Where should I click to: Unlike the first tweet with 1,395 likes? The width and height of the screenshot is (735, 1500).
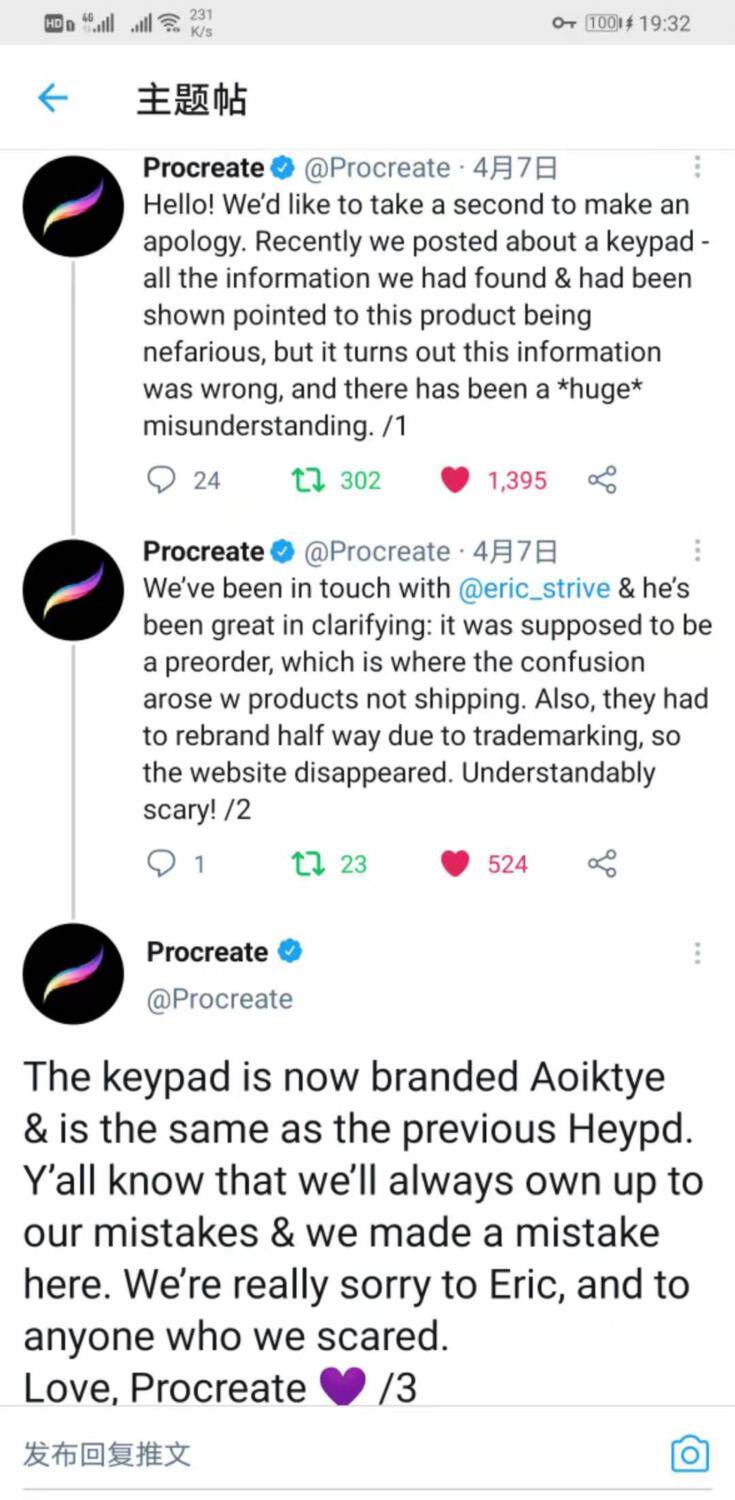click(x=455, y=481)
